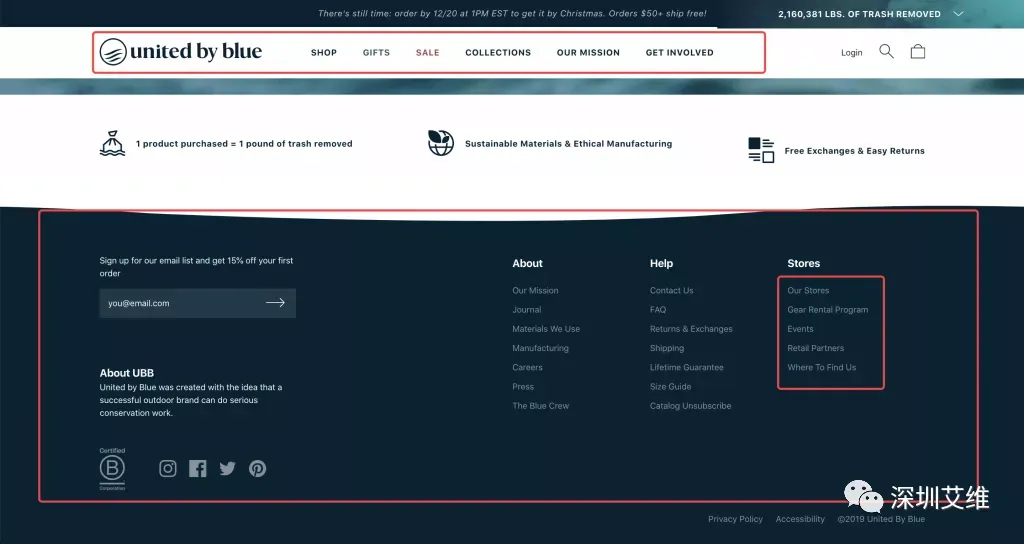
Task: Open the Careers footer link
Action: [x=528, y=367]
